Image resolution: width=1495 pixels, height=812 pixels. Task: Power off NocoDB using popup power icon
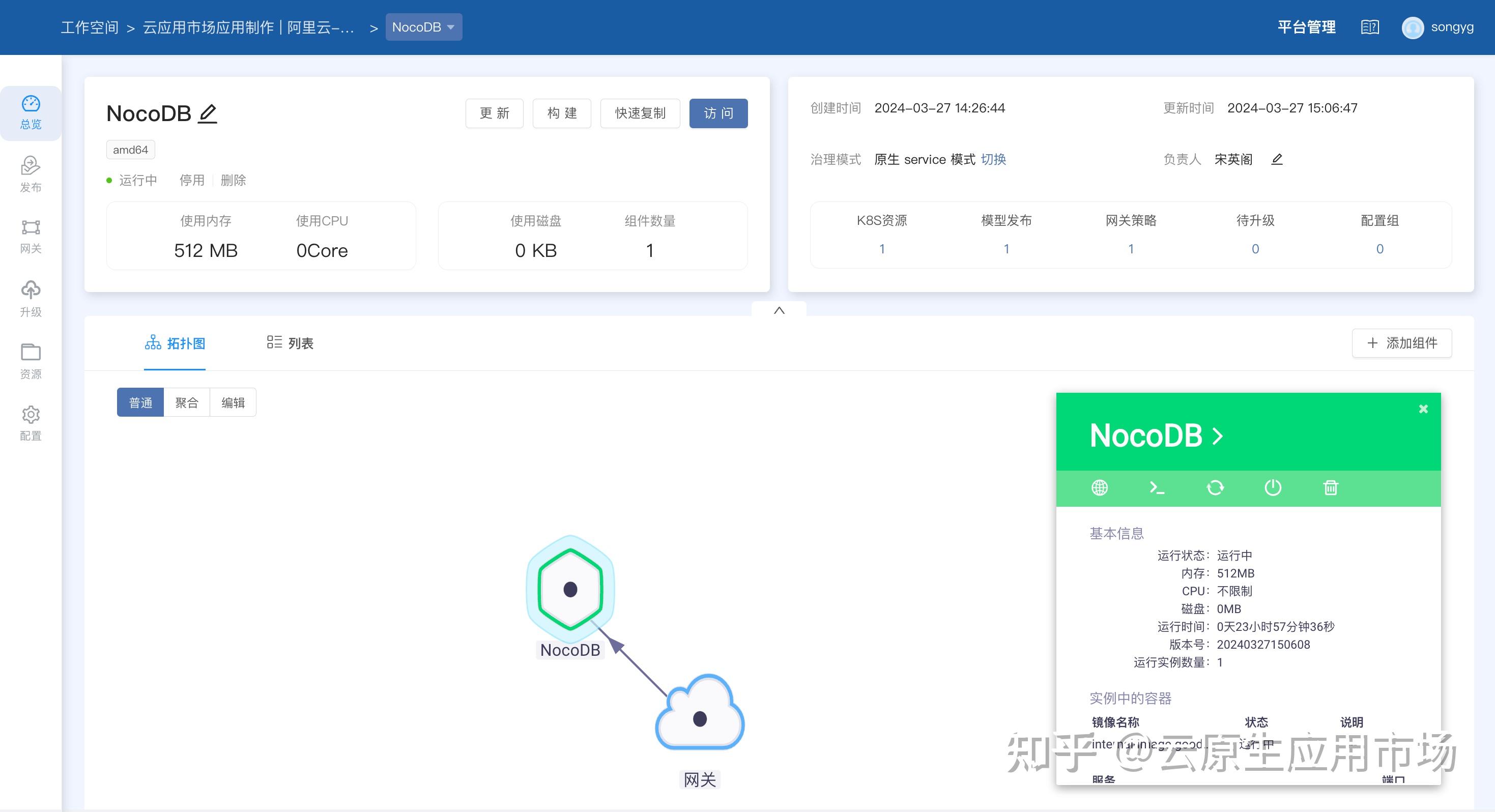click(x=1273, y=488)
